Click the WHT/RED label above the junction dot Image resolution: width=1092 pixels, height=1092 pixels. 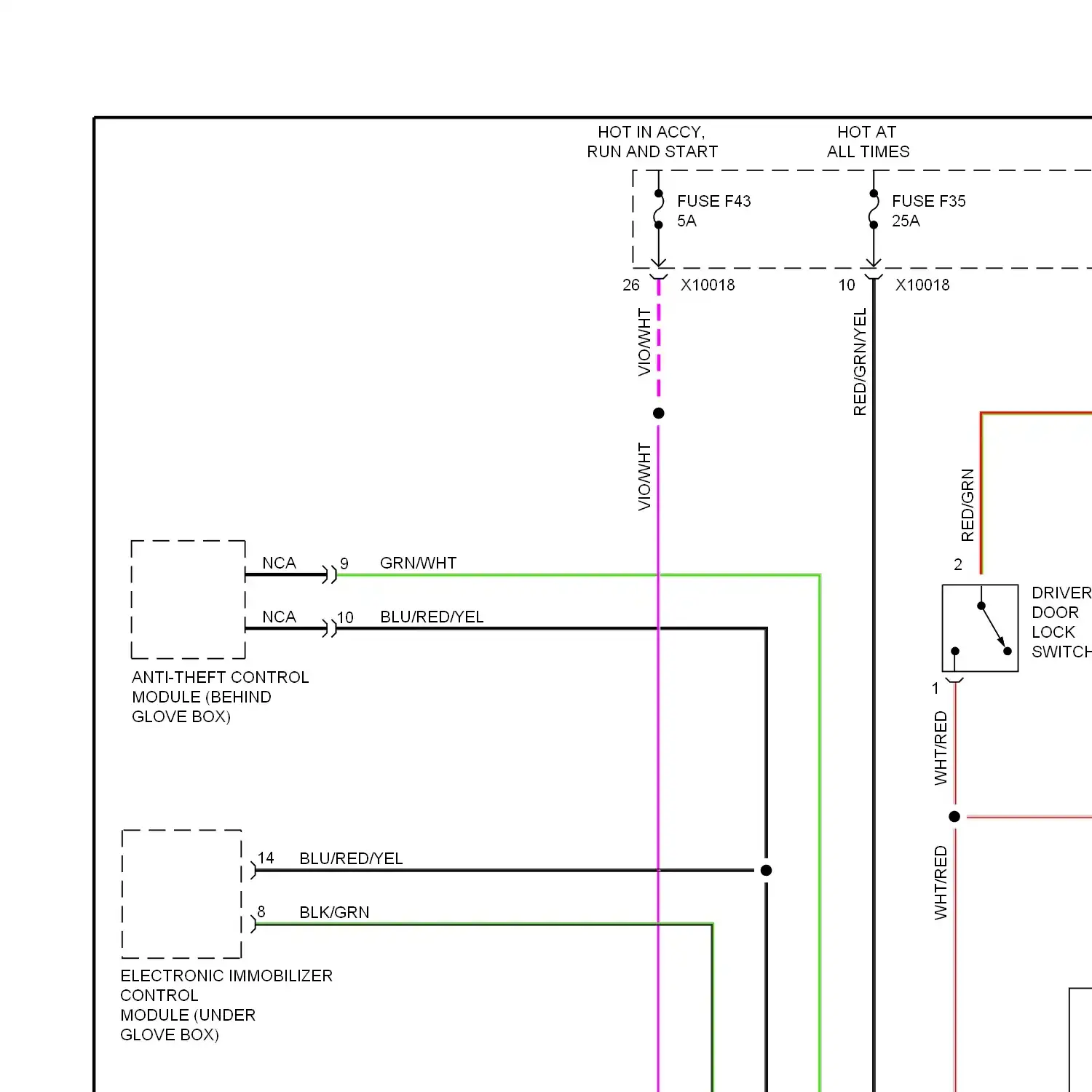click(x=941, y=748)
